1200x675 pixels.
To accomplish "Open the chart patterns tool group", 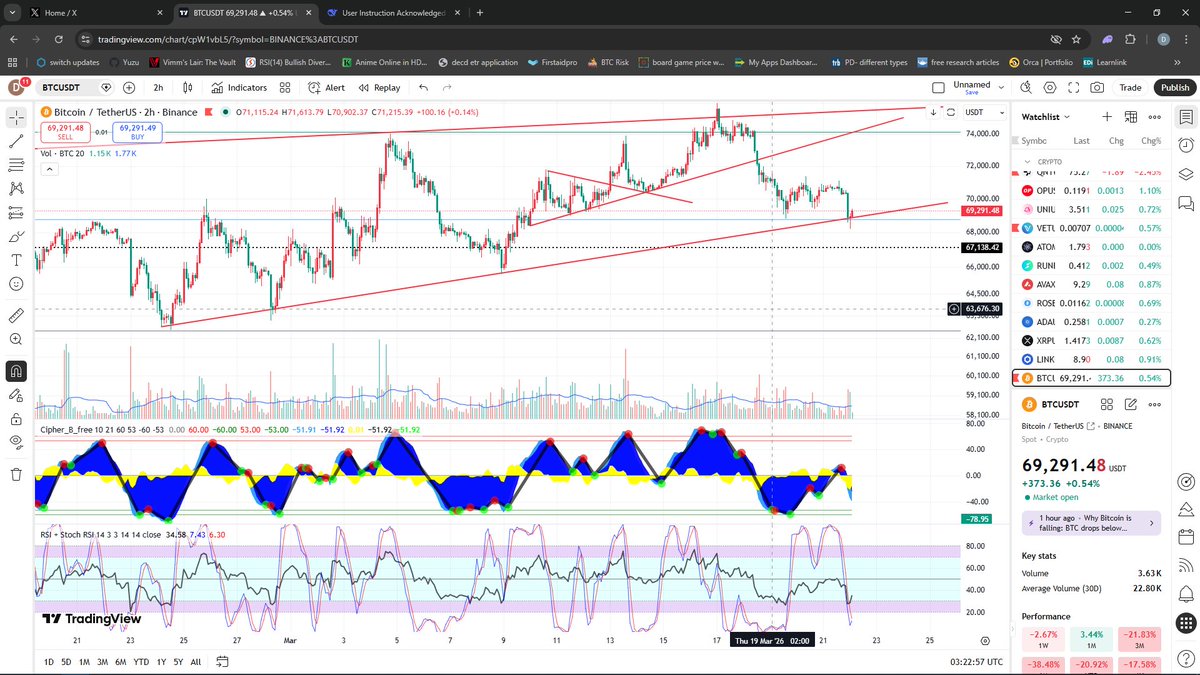I will [x=16, y=188].
